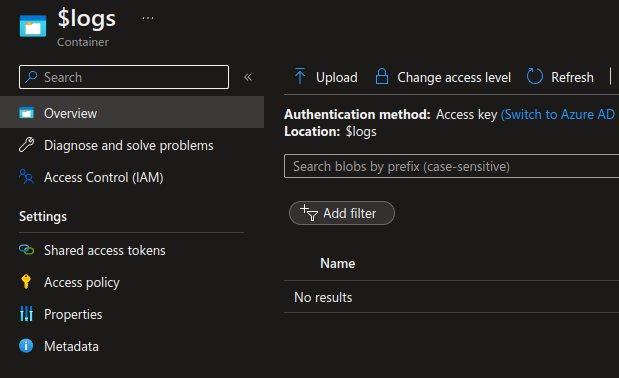
Task: Click the Properties sliders icon
Action: click(x=26, y=314)
